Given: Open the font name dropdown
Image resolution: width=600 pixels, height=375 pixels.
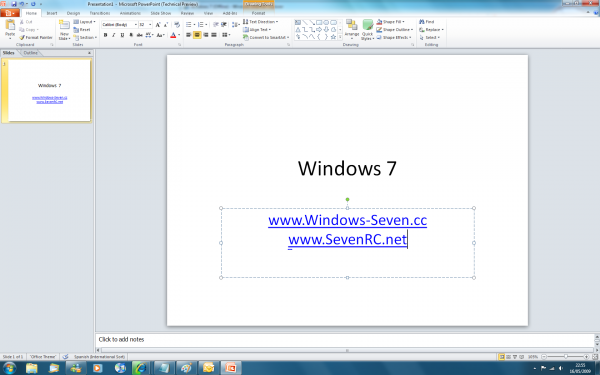Looking at the screenshot, I should 135,24.
